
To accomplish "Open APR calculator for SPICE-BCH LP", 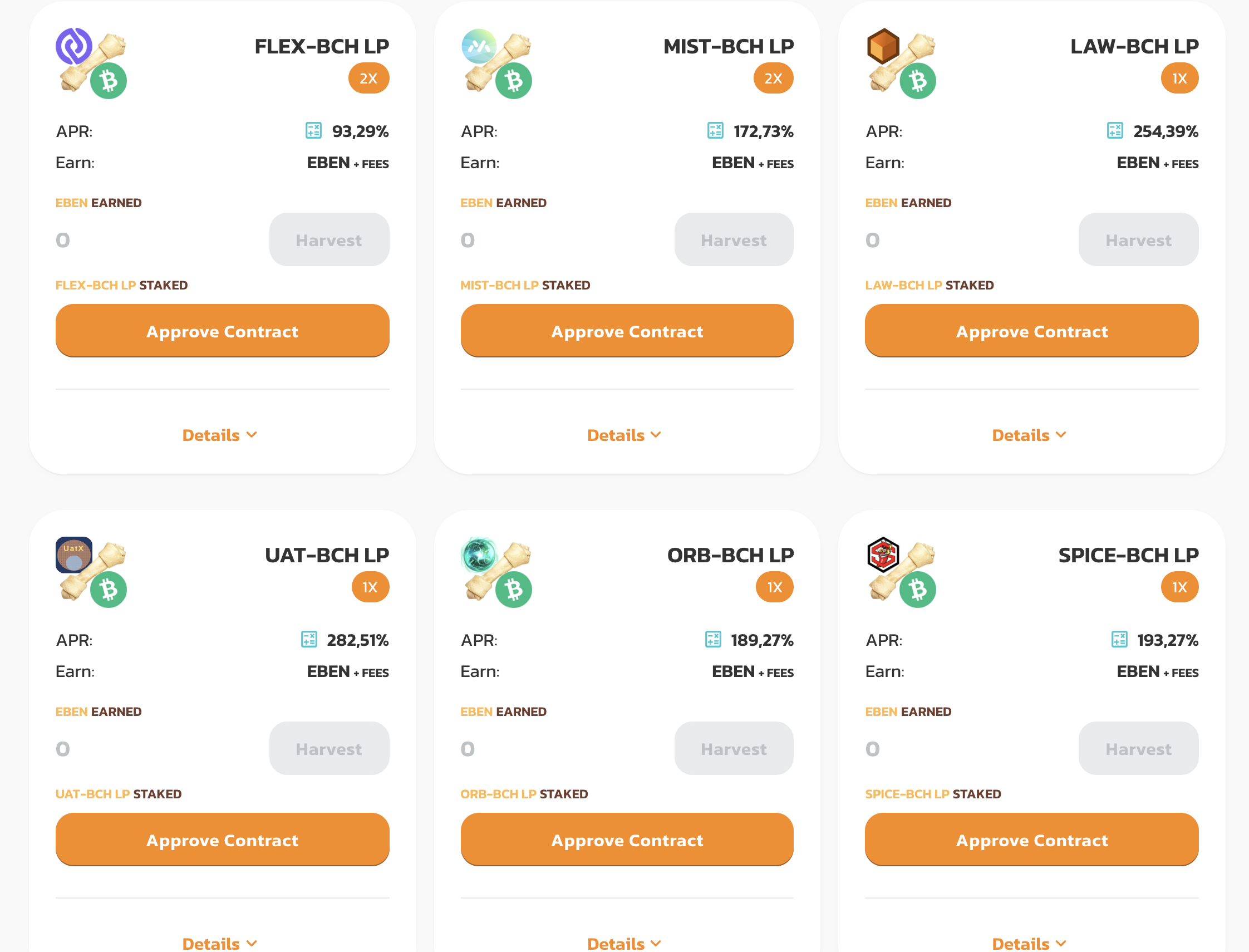I will click(1119, 639).
